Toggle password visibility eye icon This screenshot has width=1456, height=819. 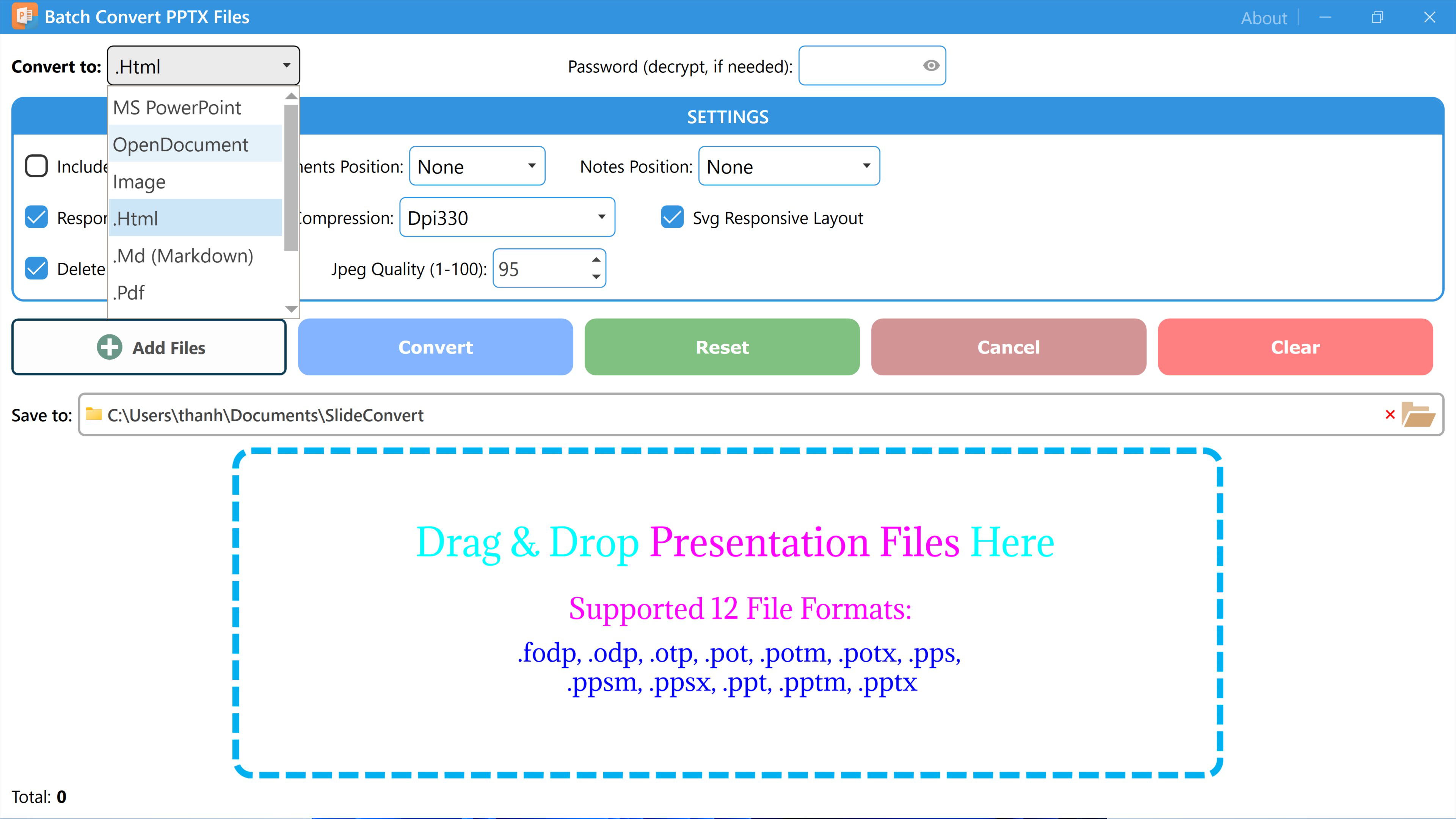pyautogui.click(x=931, y=66)
